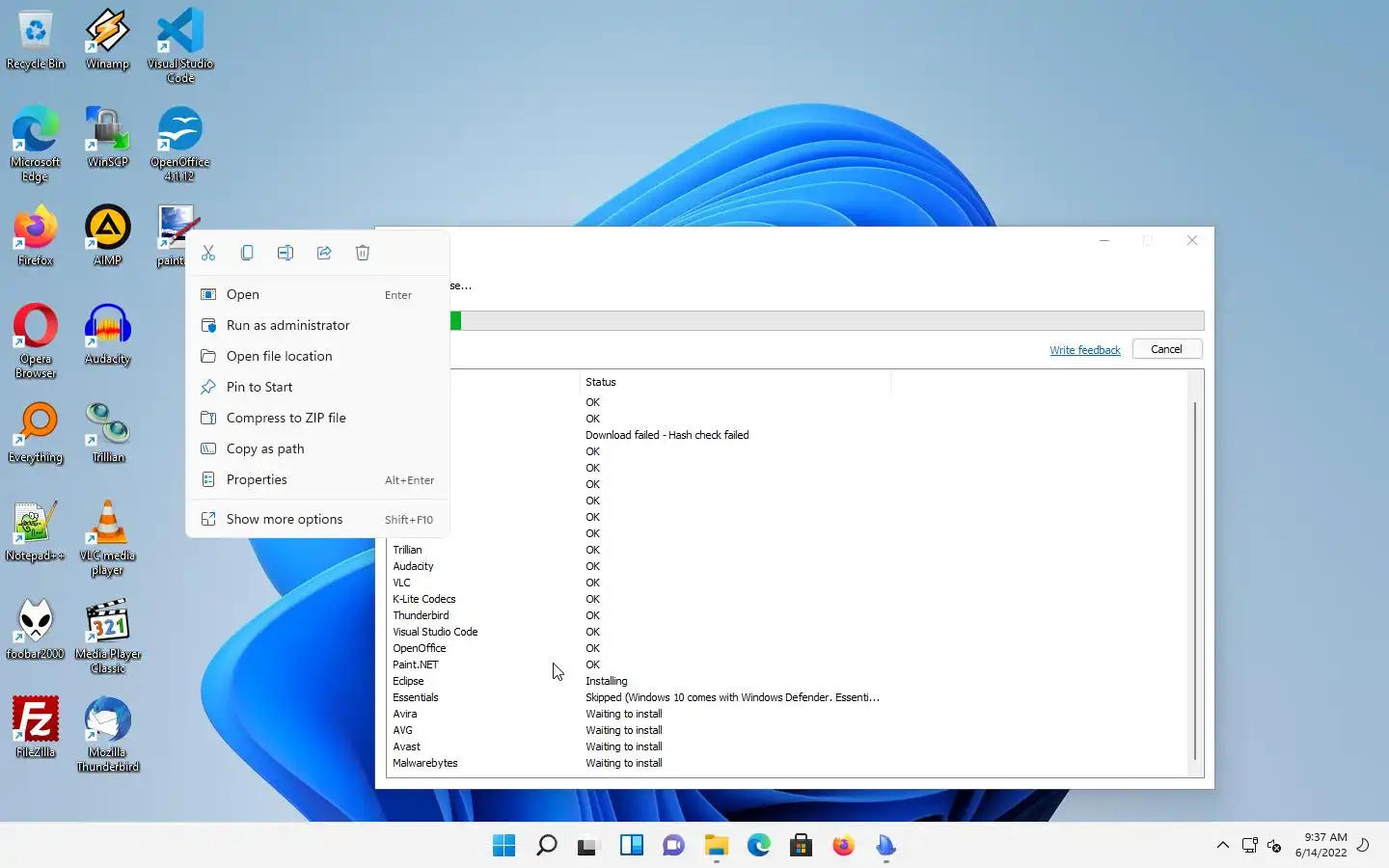
Task: Select the Visual Studio Code desktop shortcut
Action: [180, 46]
